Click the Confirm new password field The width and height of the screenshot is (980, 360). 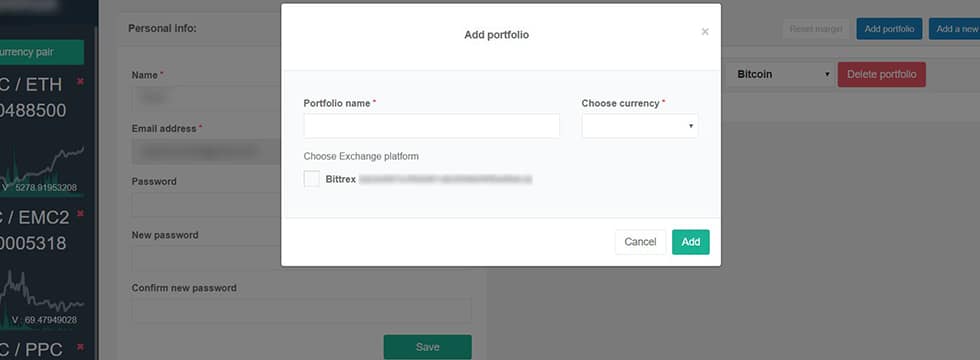click(301, 311)
